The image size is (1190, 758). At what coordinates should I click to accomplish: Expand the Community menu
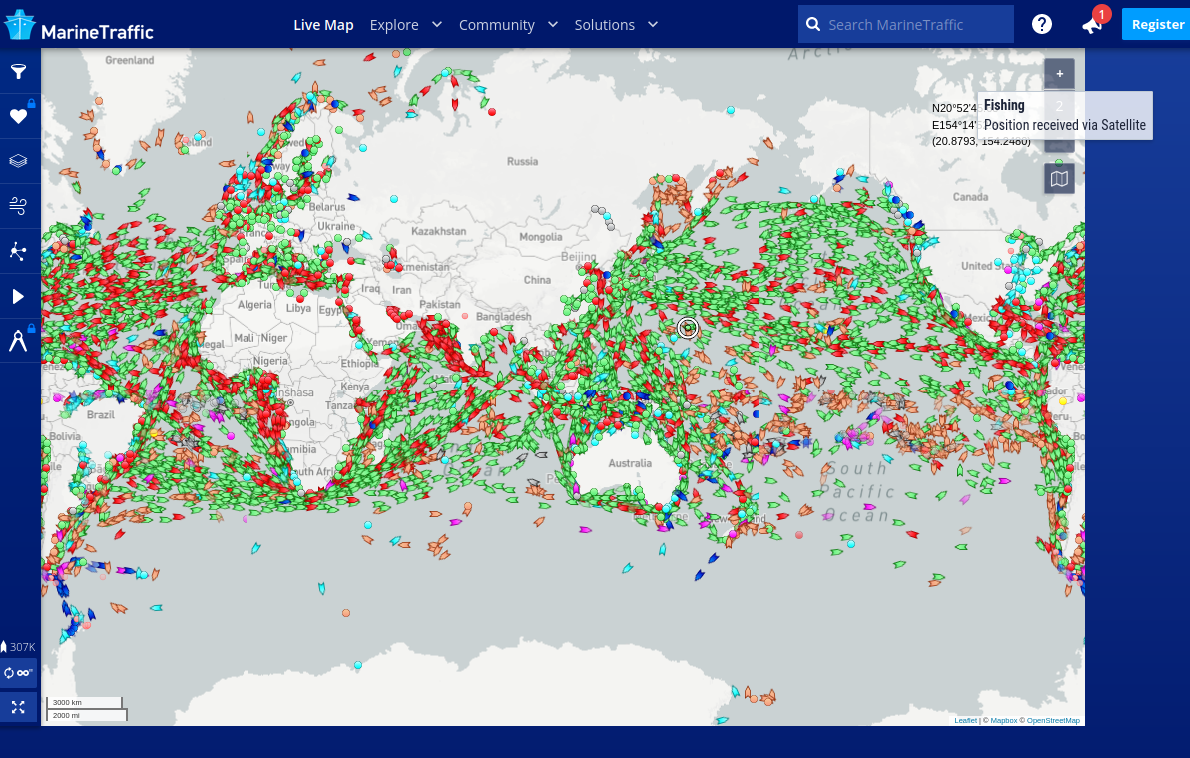[x=508, y=25]
